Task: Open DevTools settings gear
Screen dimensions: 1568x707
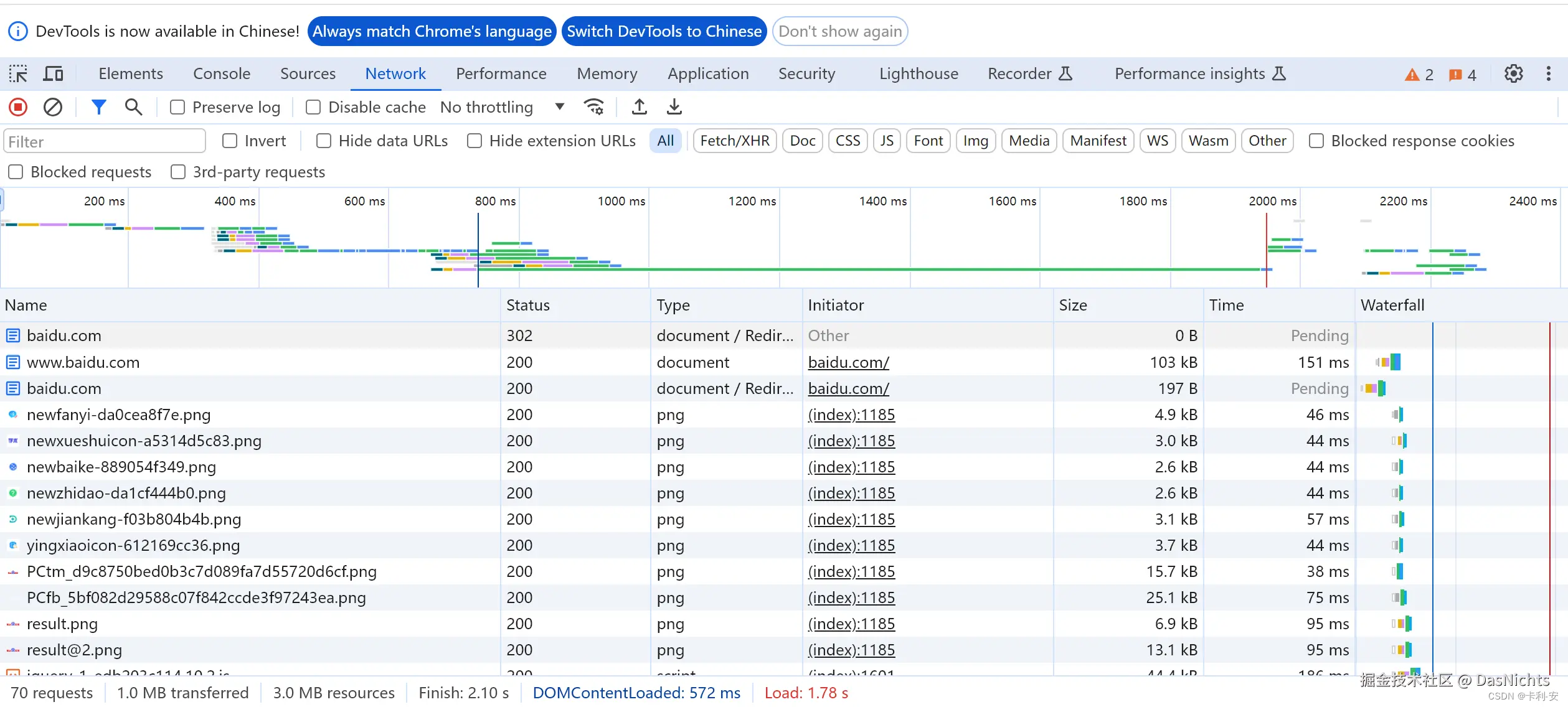Action: pyautogui.click(x=1513, y=74)
